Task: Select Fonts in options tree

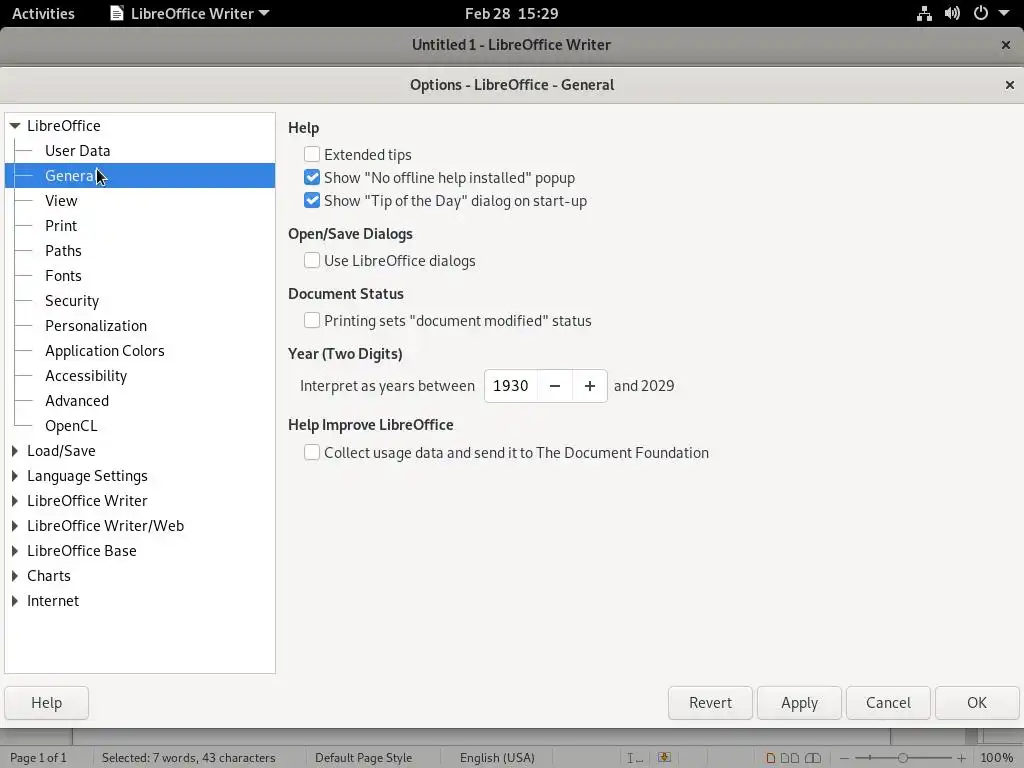Action: 63,276
